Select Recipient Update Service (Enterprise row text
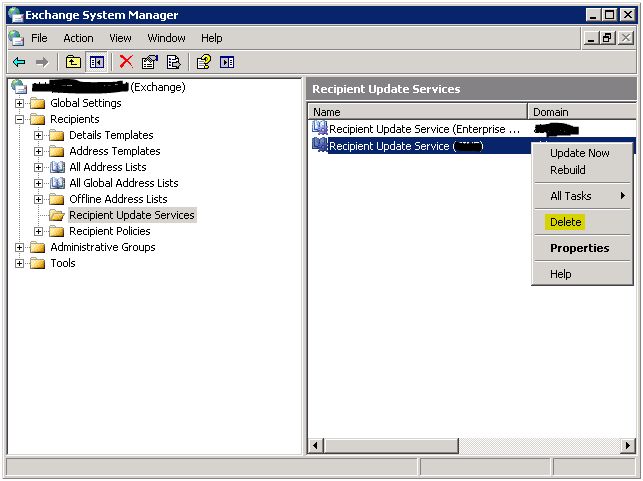This screenshot has width=643, height=481. tap(424, 129)
